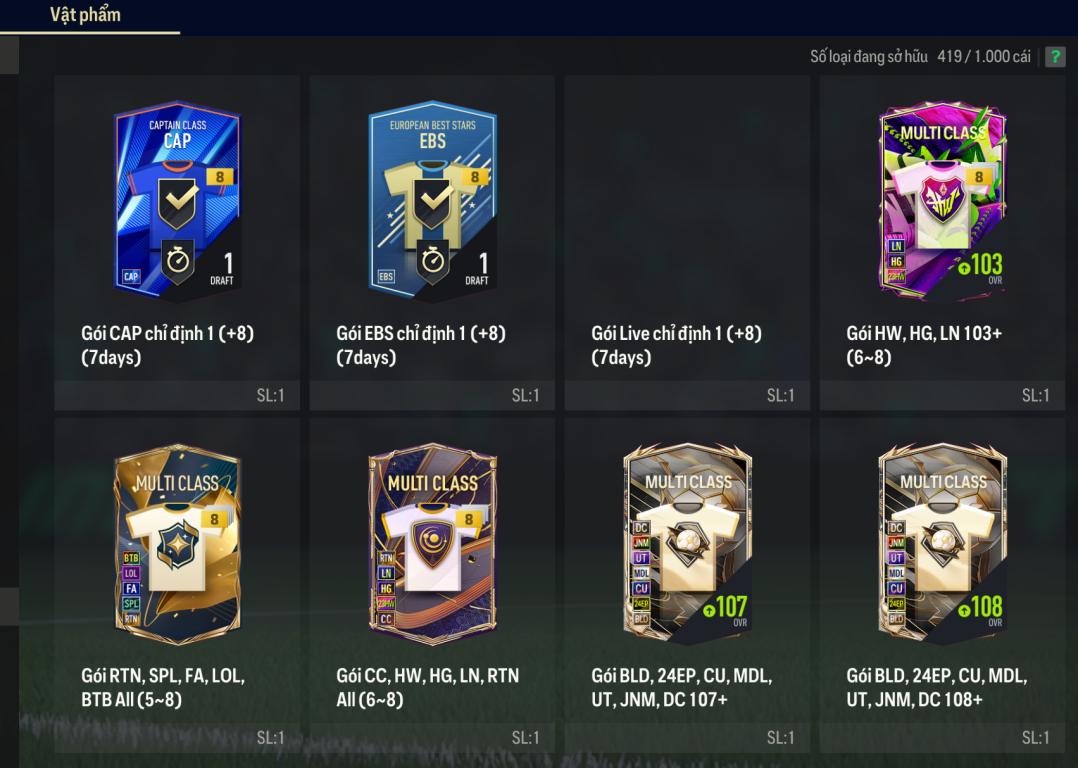1078x768 pixels.
Task: Select the gold Multi Class BTB card image
Action: click(177, 543)
